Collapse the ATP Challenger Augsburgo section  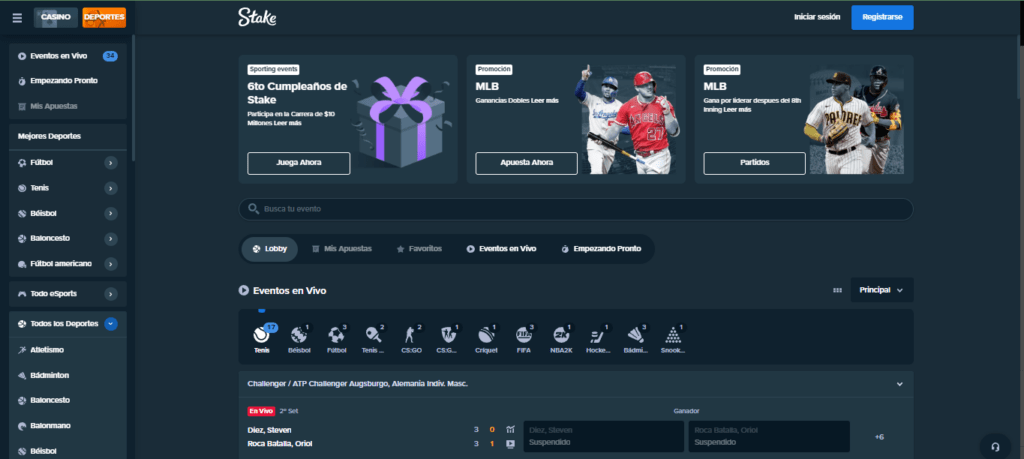(899, 384)
